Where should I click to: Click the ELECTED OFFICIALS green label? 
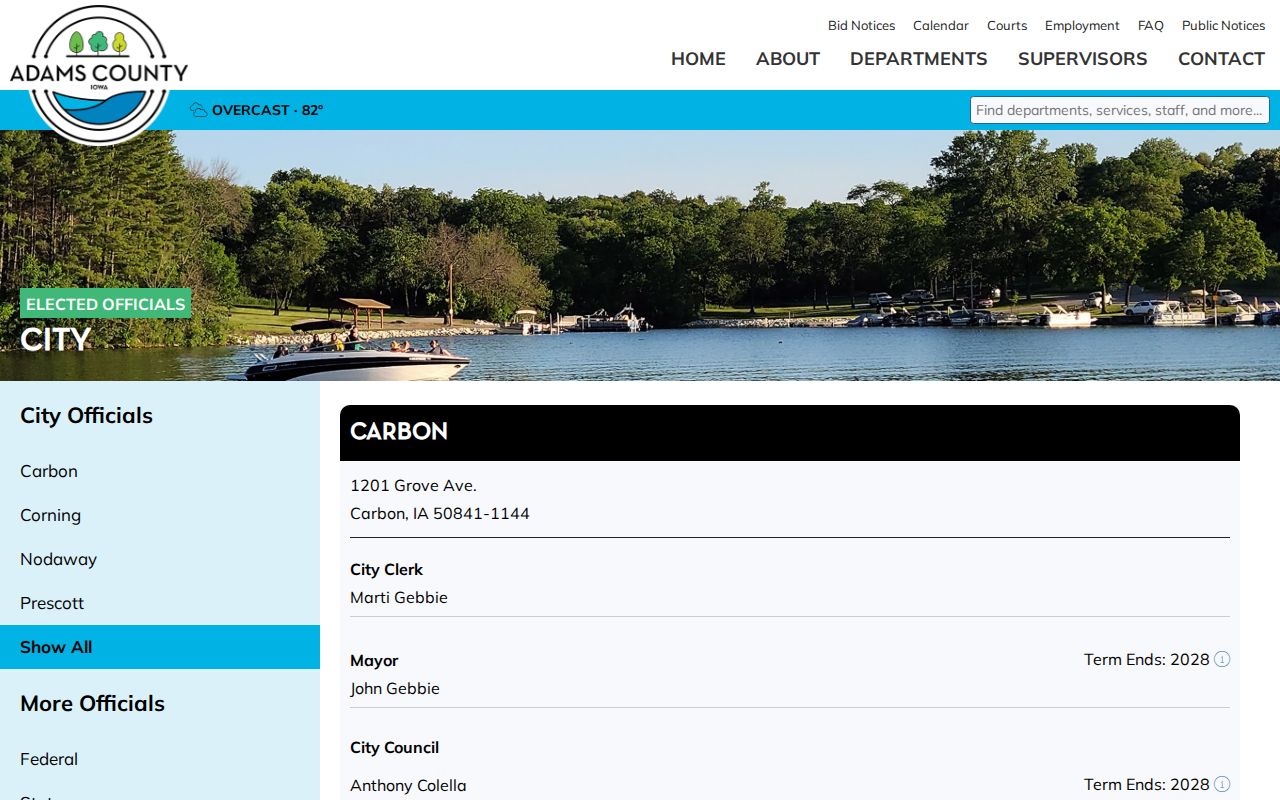(x=106, y=304)
